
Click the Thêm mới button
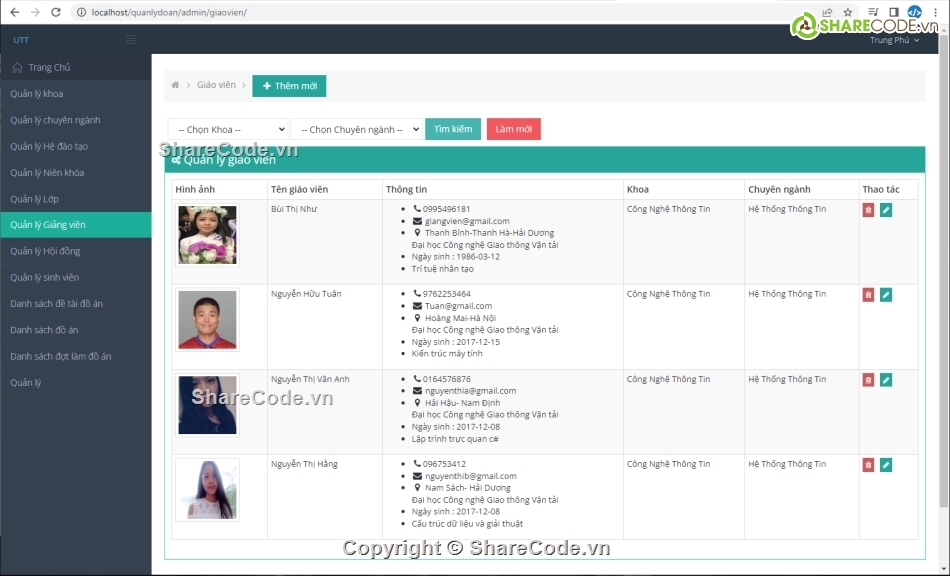[x=289, y=86]
